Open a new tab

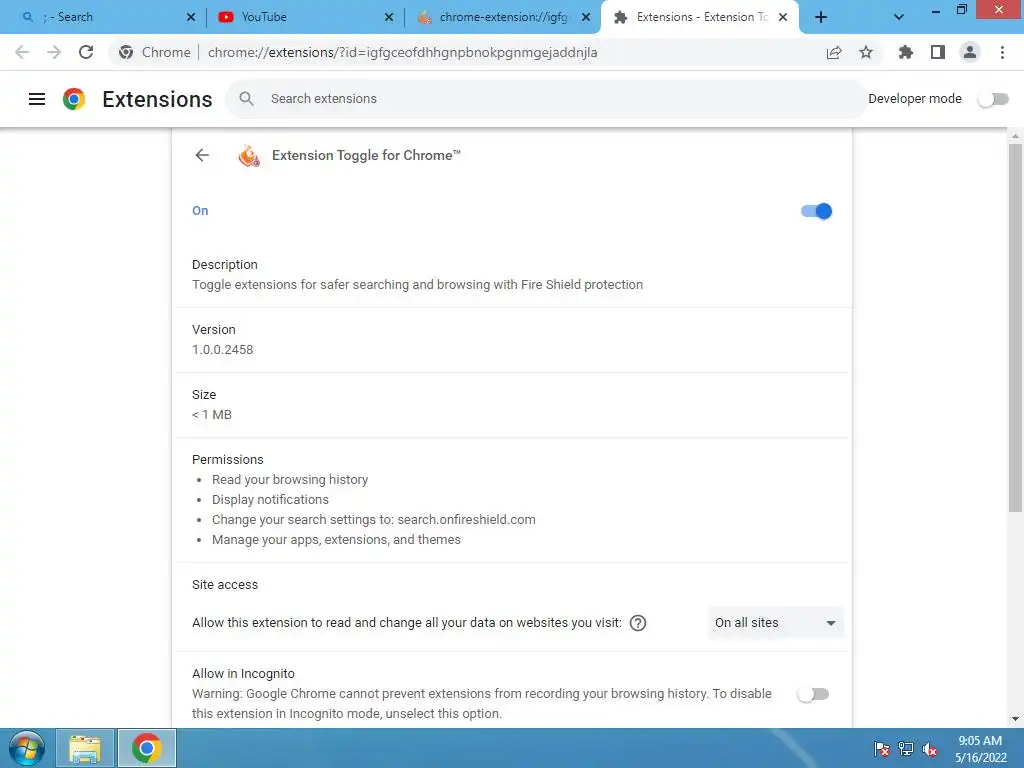click(821, 17)
